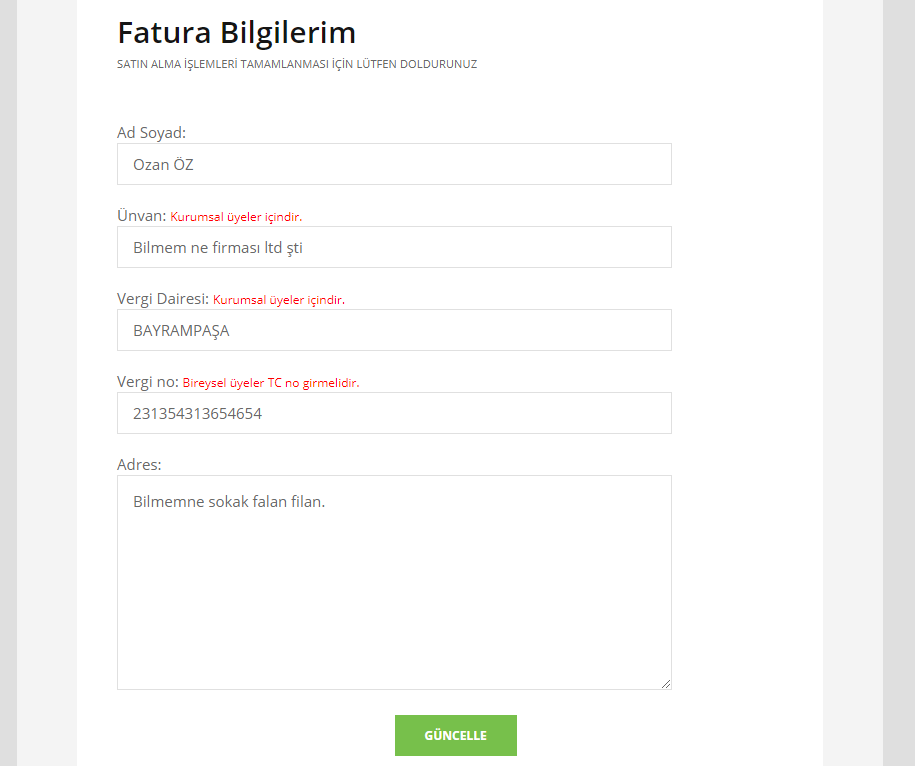Click the text Ozan ÖZ
The image size is (915, 766).
point(163,164)
